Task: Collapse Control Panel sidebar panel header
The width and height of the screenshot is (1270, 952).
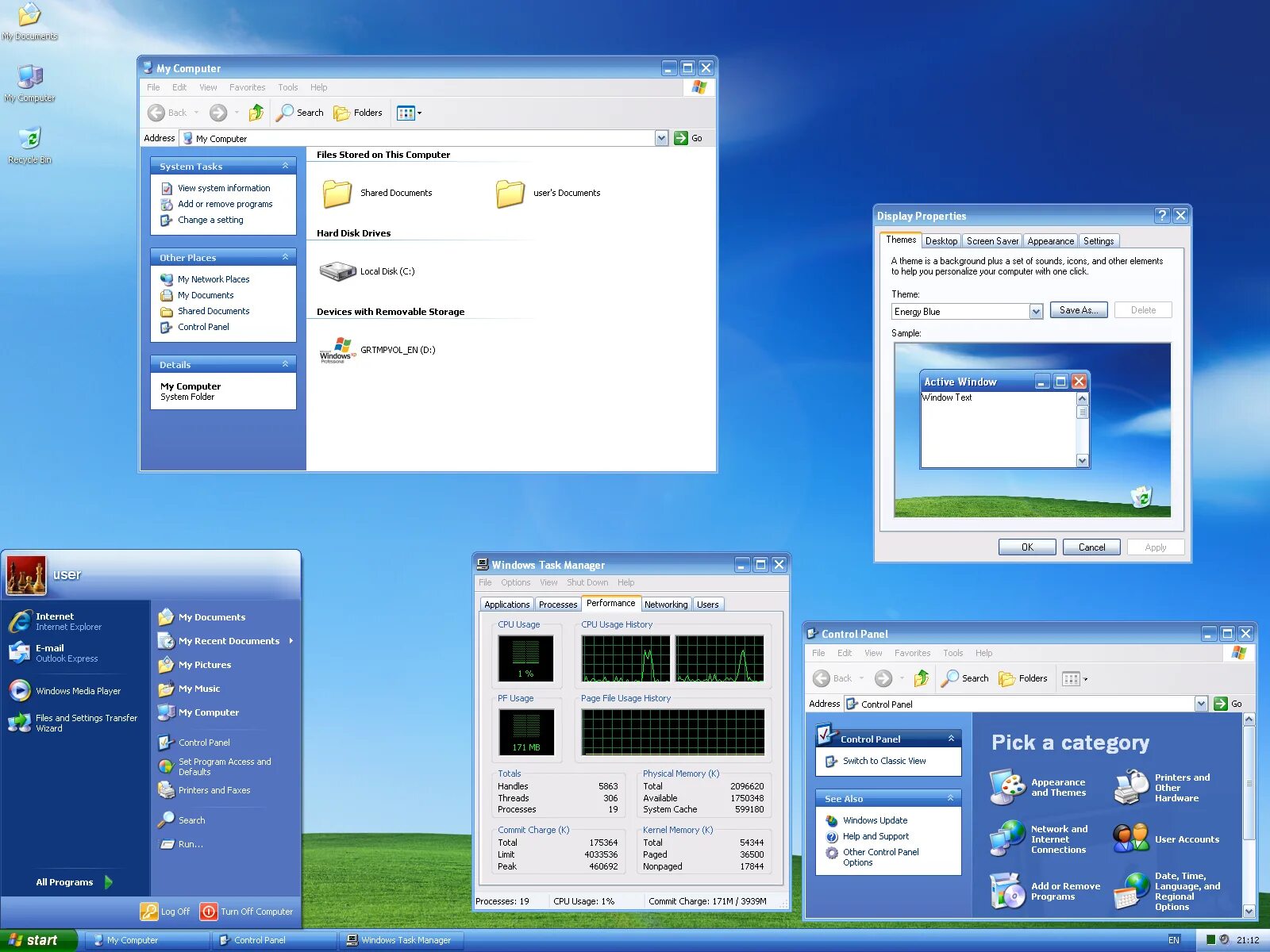Action: pos(951,739)
